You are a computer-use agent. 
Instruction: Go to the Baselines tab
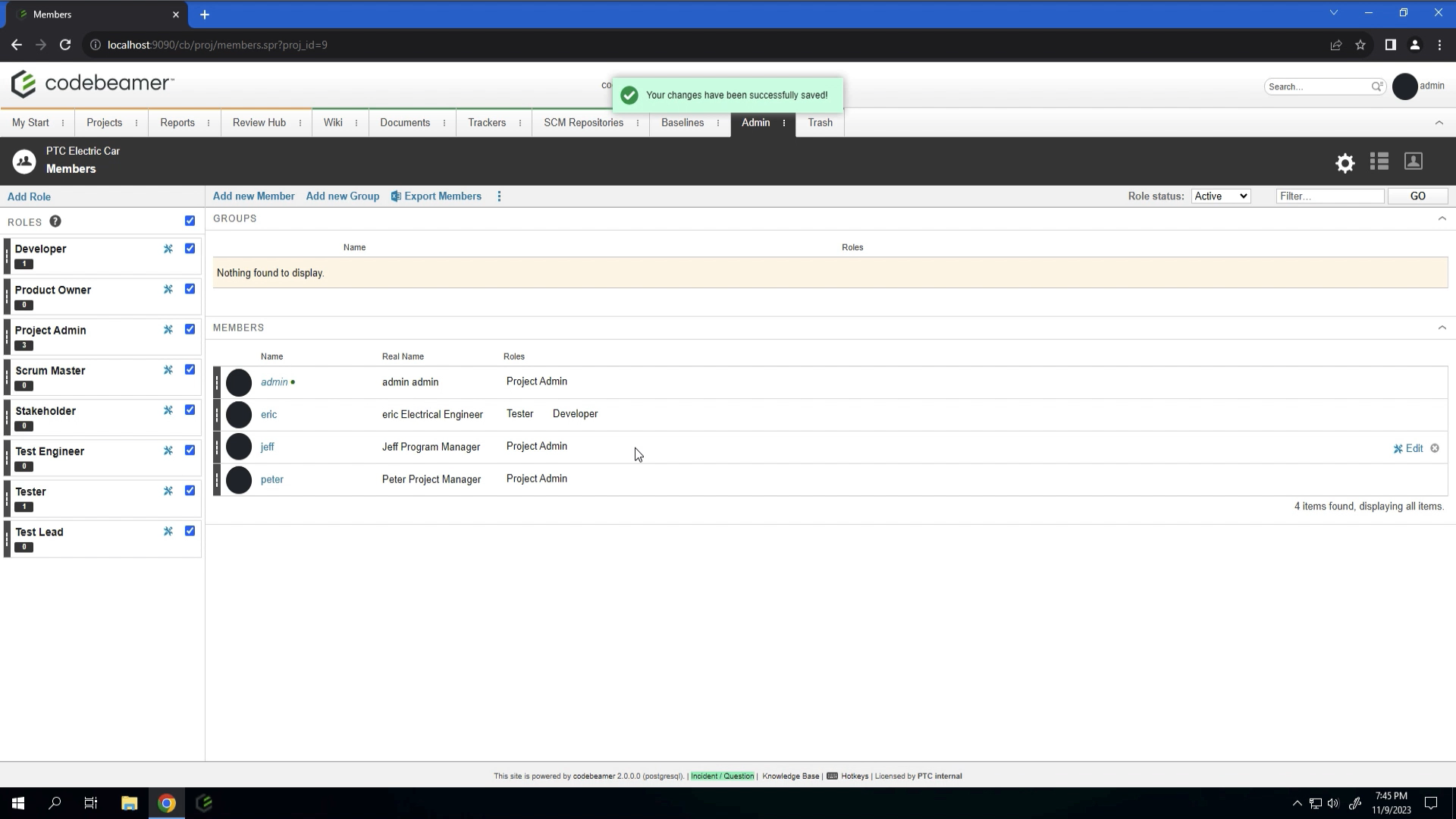[682, 123]
